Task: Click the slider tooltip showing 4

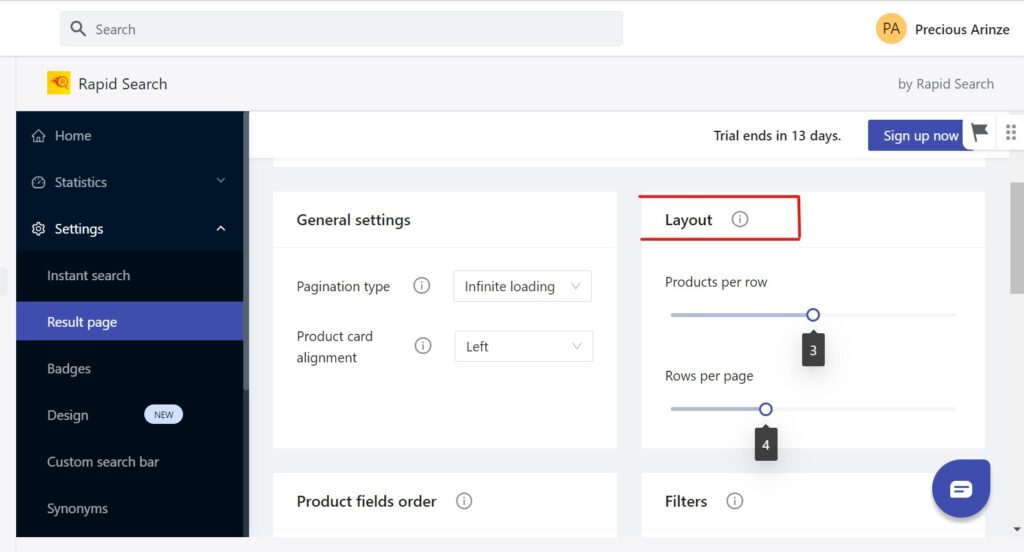Action: click(766, 444)
